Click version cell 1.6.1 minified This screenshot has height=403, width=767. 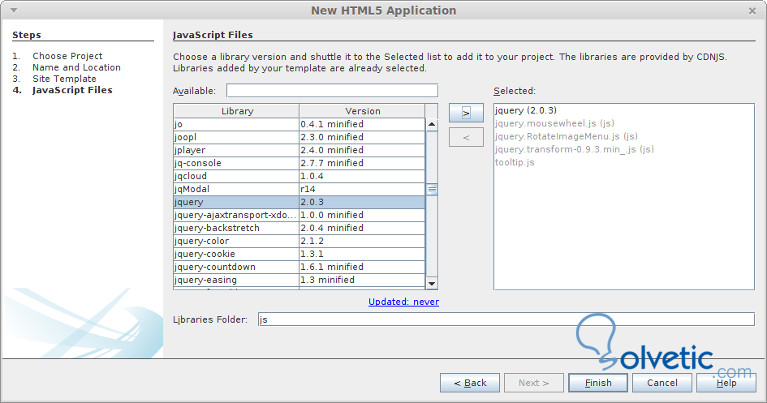pyautogui.click(x=362, y=267)
